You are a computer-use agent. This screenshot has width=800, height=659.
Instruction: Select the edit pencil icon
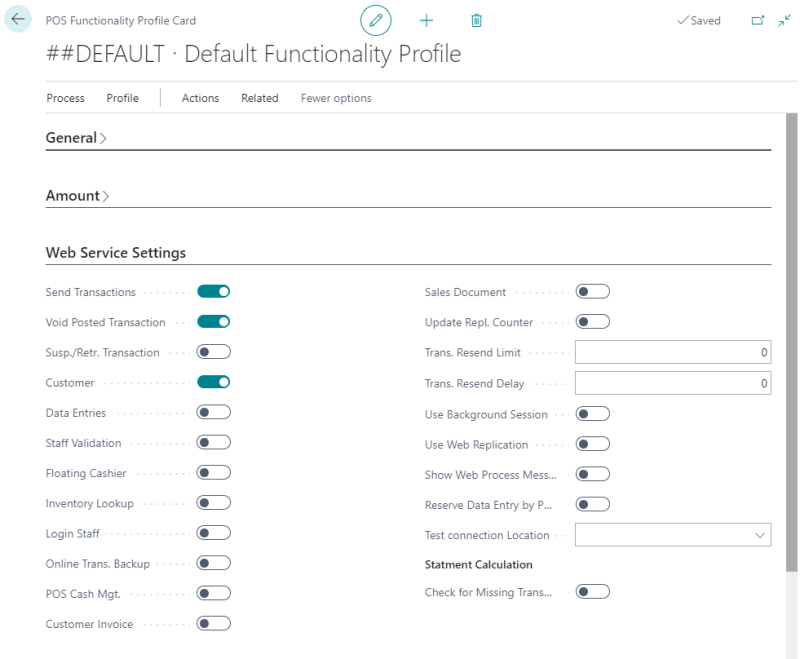[x=376, y=20]
